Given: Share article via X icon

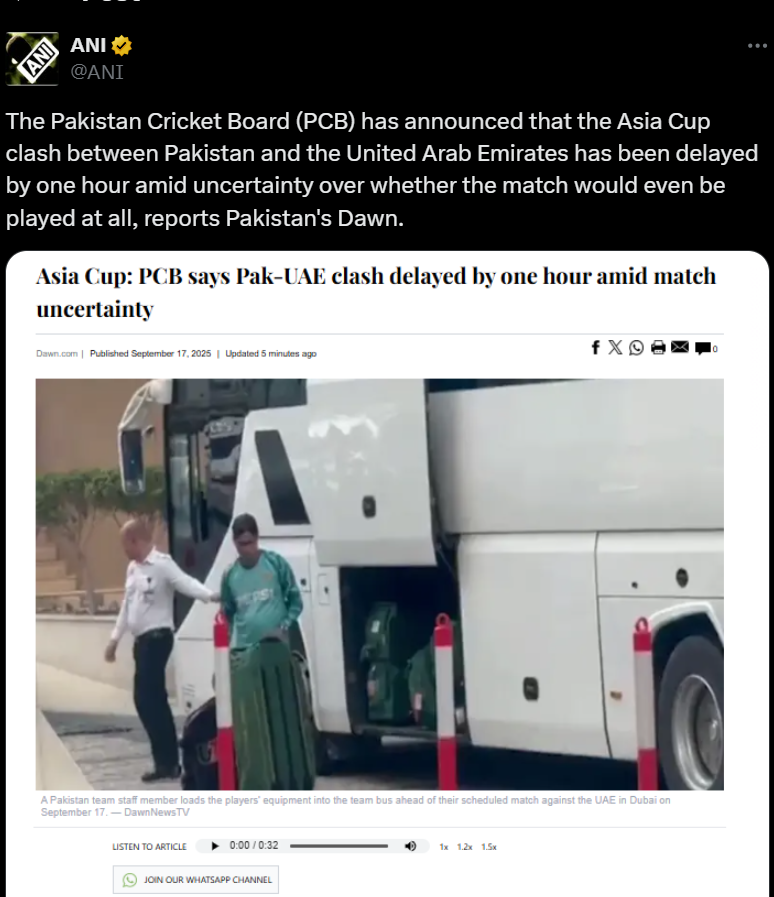Looking at the screenshot, I should pyautogui.click(x=615, y=347).
